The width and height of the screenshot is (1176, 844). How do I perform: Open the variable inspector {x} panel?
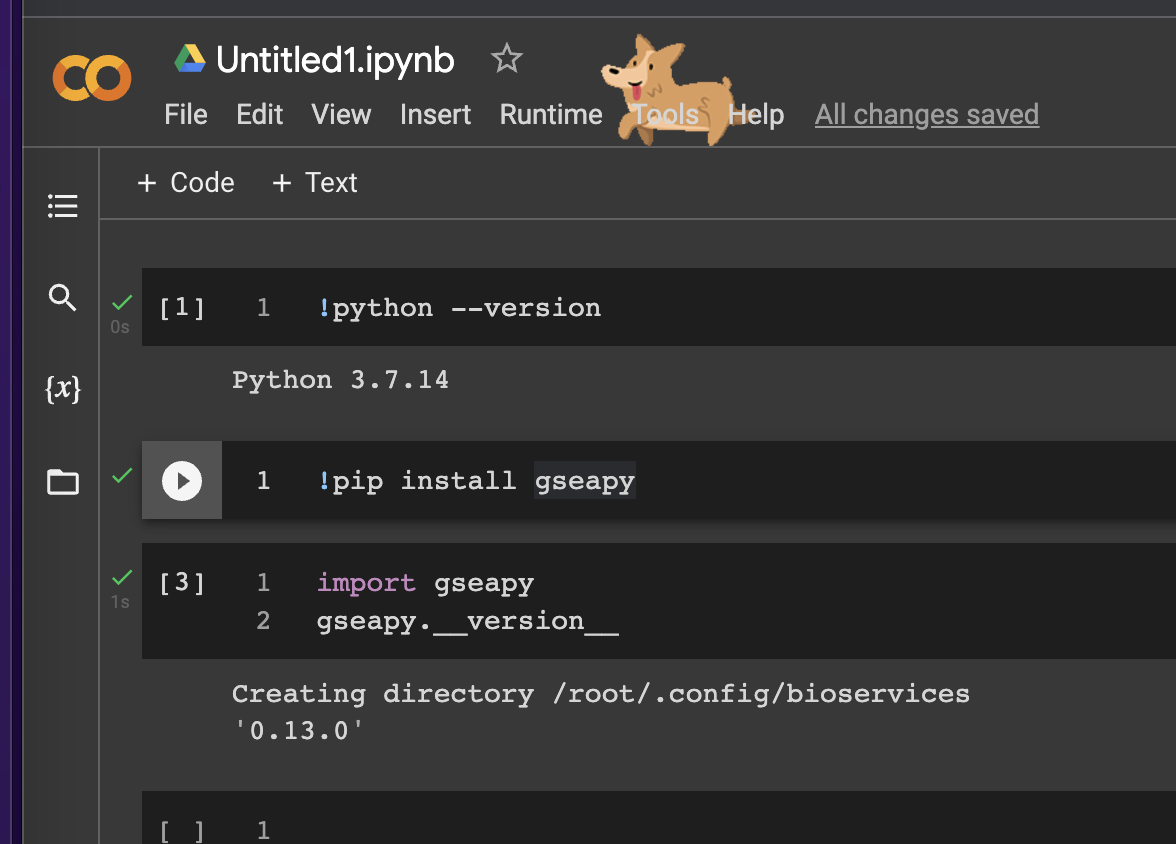tap(63, 389)
